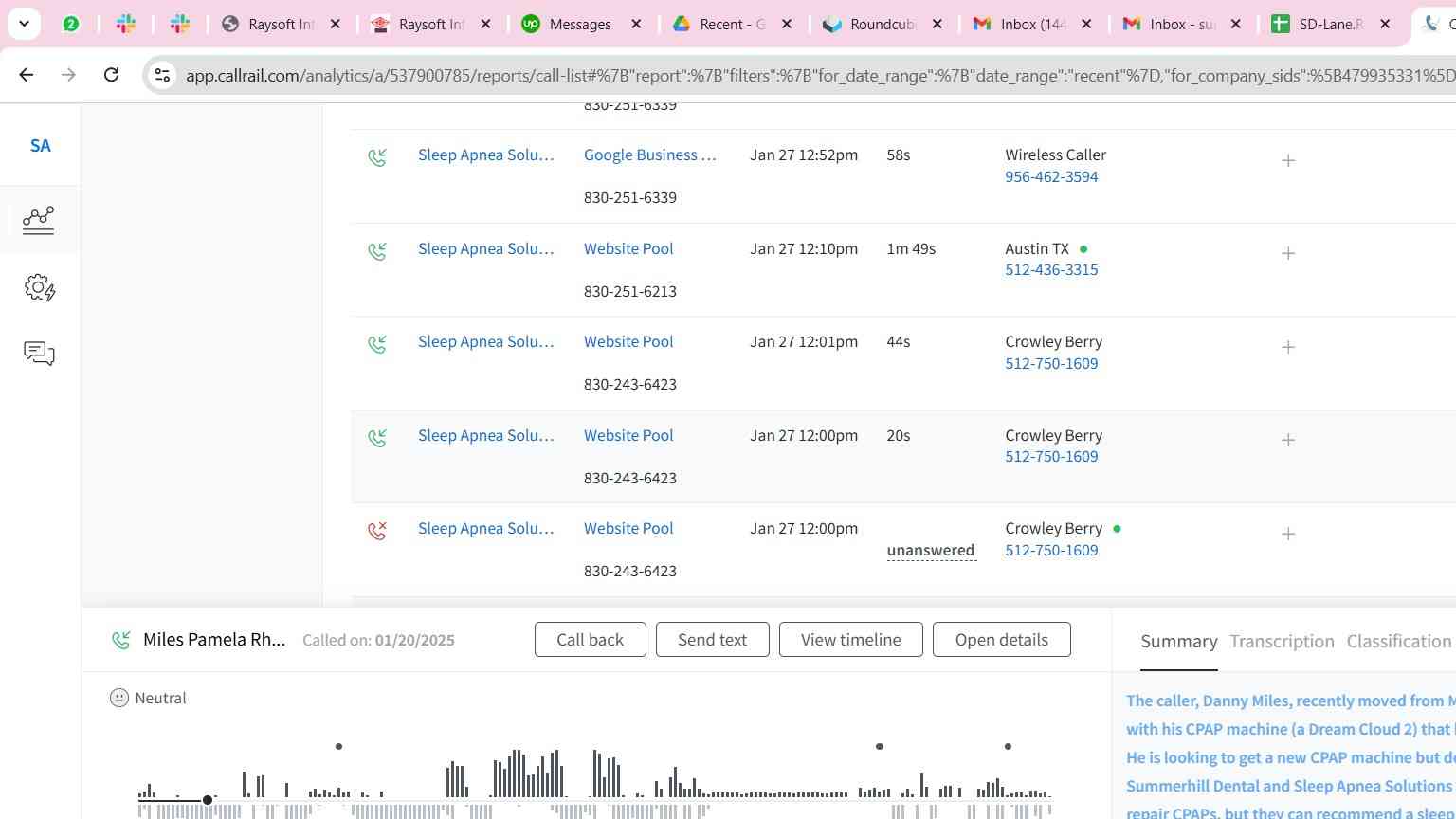
Task: Click the Jan 27 12:10pm timestamp
Action: (804, 248)
